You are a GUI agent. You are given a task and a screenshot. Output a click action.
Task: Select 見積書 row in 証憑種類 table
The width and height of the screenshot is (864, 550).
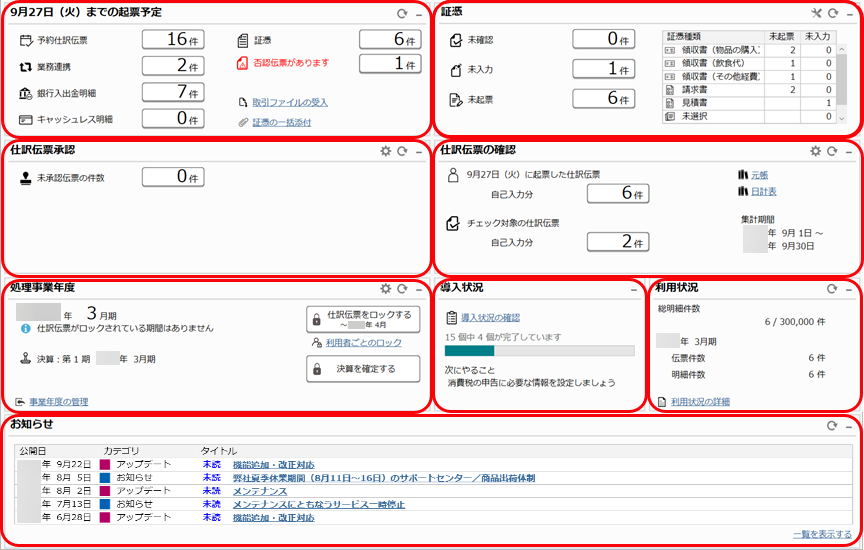click(x=750, y=103)
